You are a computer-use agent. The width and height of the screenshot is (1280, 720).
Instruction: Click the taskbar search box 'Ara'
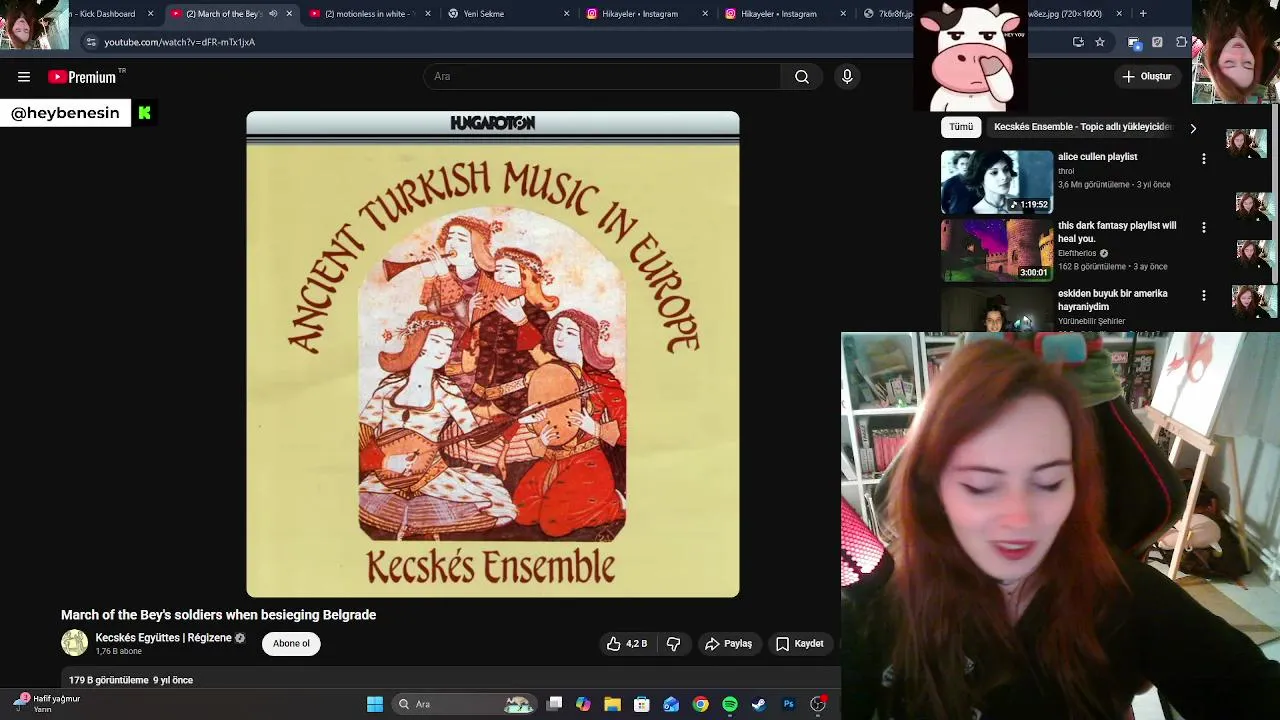coord(465,705)
